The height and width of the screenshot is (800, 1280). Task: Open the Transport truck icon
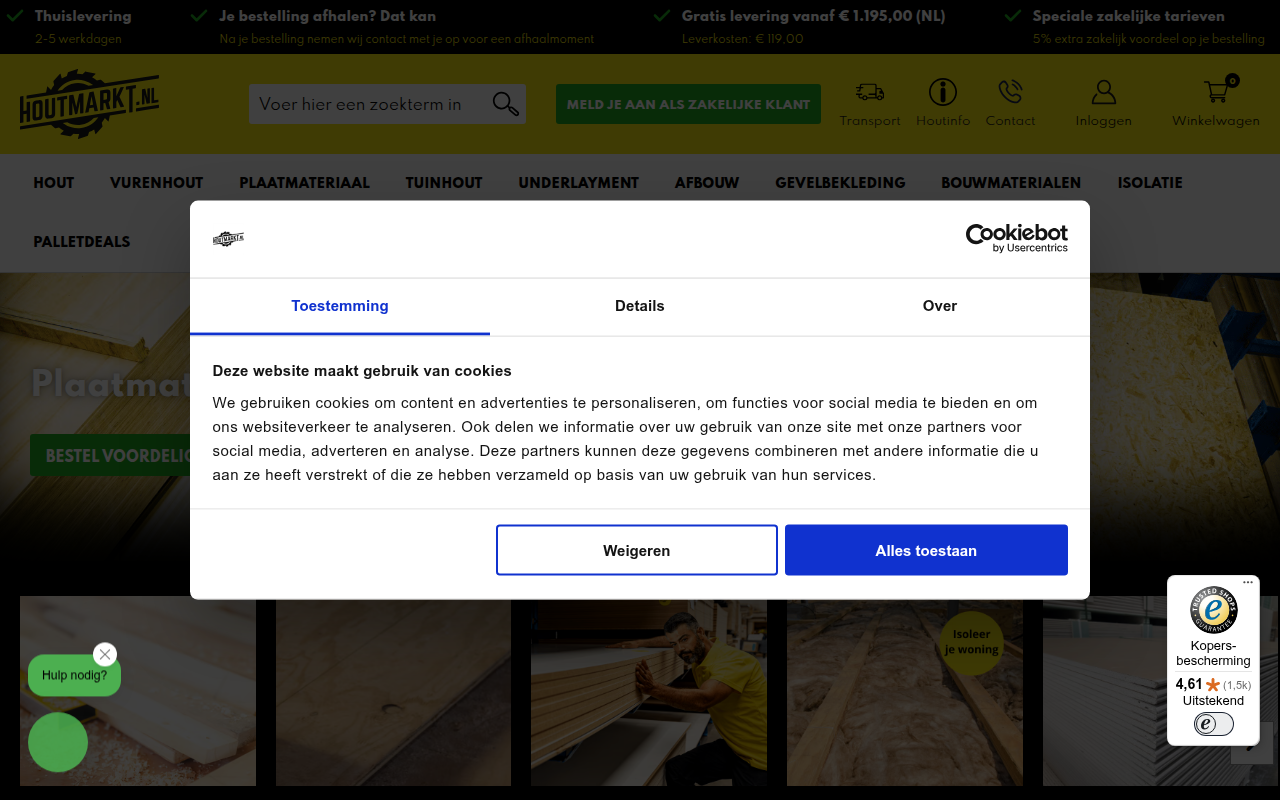(x=870, y=92)
